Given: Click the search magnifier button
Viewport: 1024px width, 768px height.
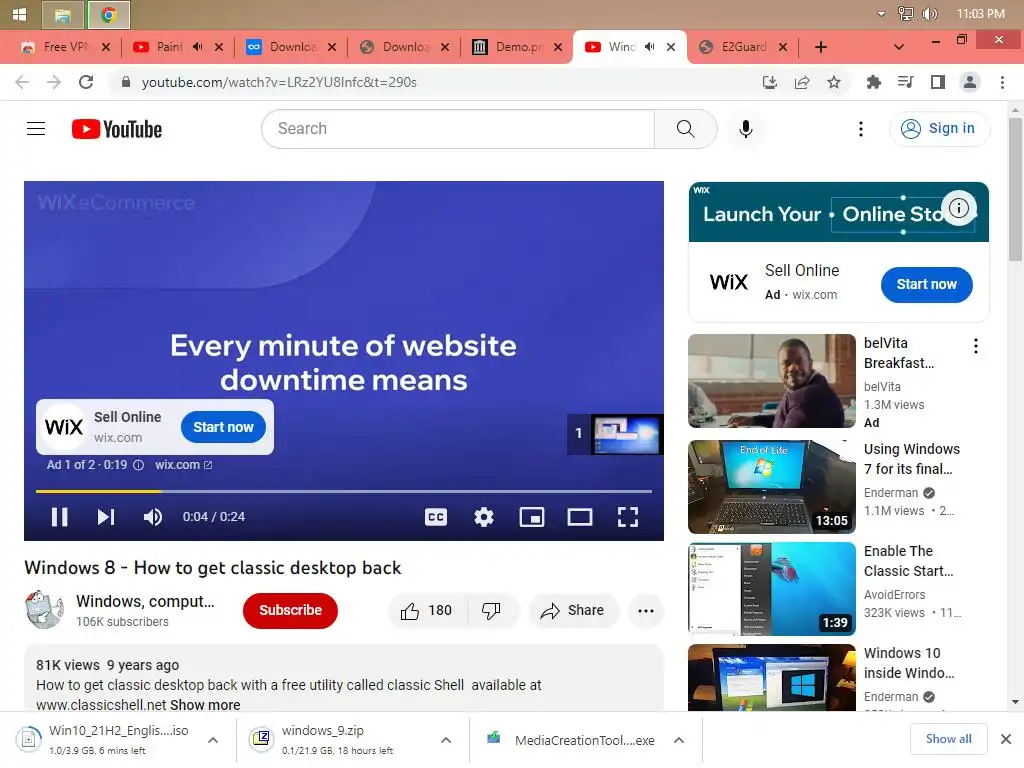Looking at the screenshot, I should click(686, 129).
